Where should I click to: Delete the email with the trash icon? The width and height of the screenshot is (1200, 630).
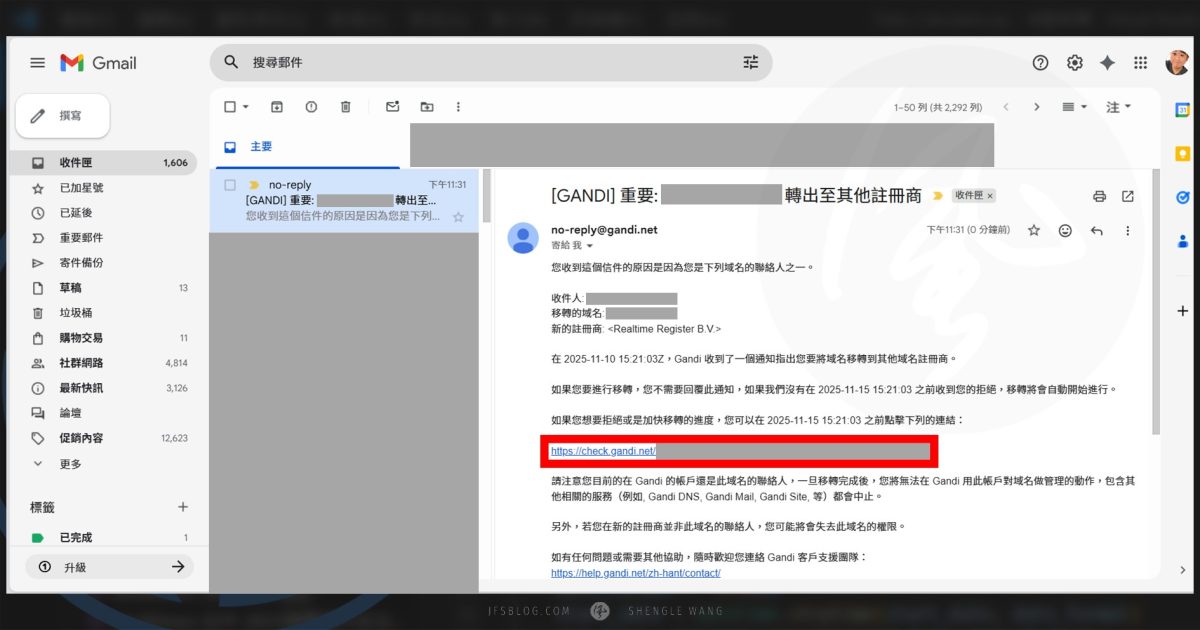[x=345, y=106]
